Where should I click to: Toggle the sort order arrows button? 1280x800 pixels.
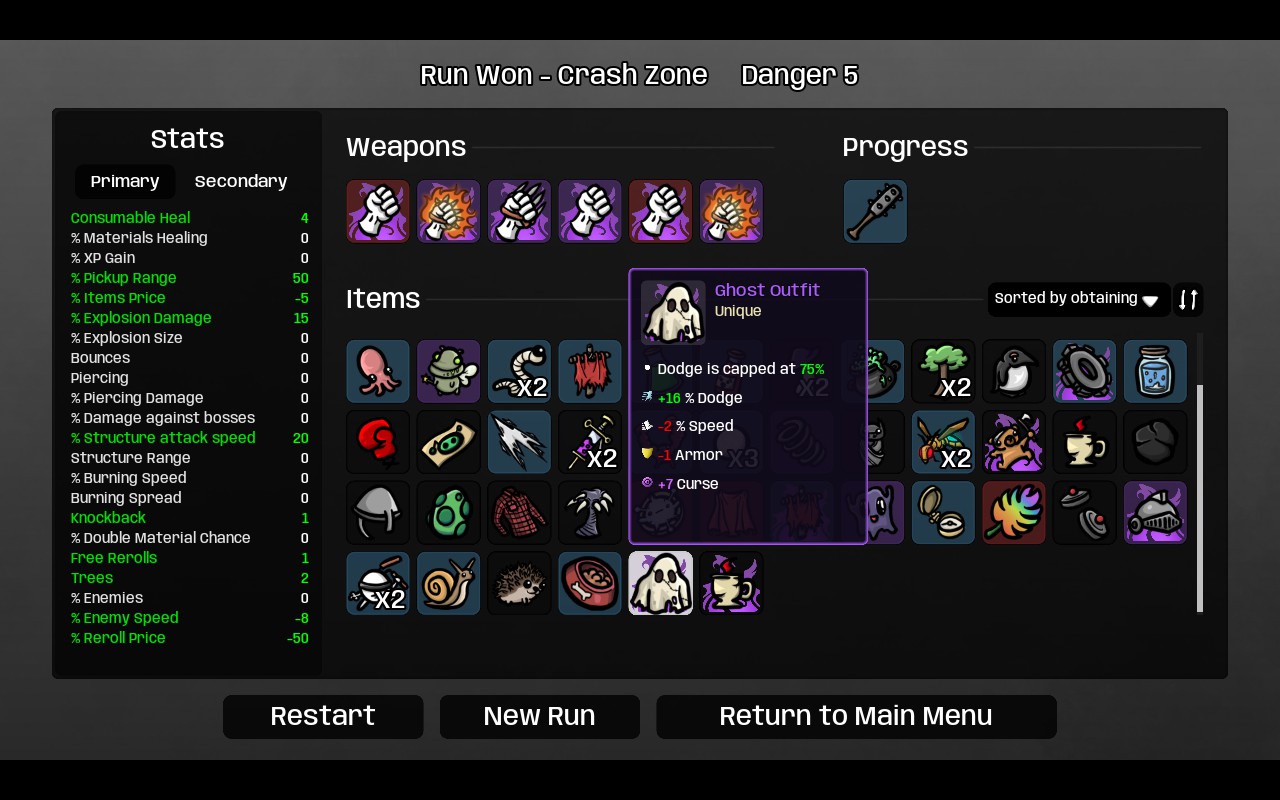point(1188,299)
